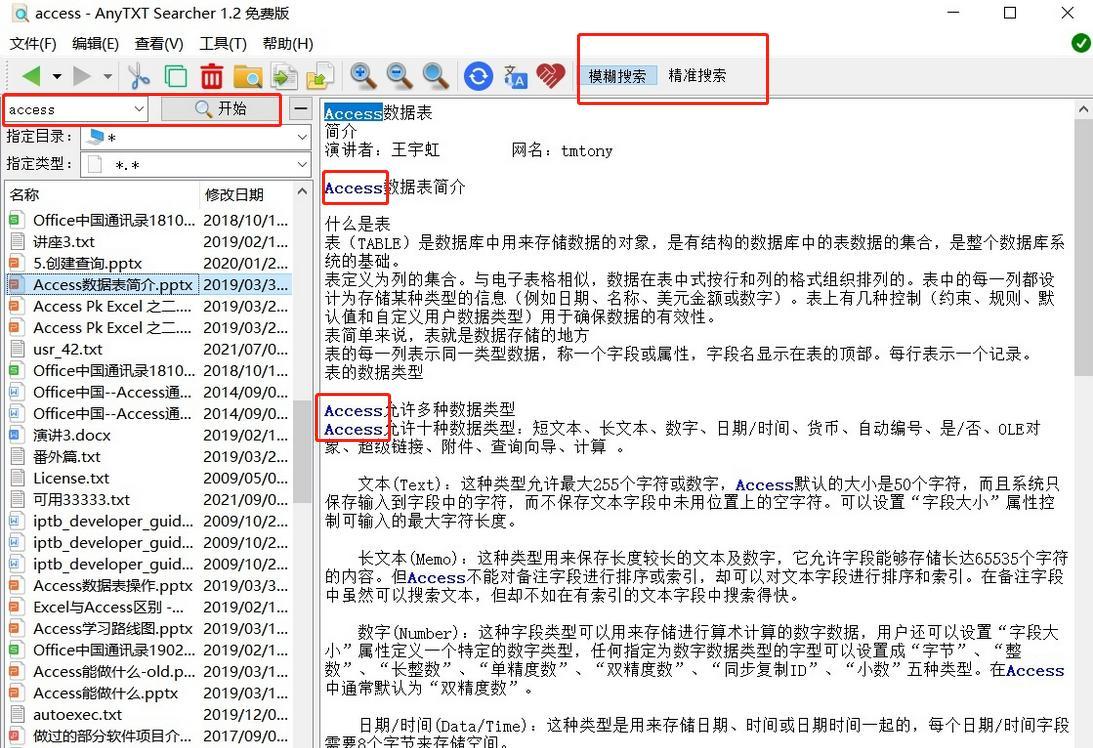Click the Zoom In magnifier icon
This screenshot has height=748, width=1093.
tap(363, 75)
